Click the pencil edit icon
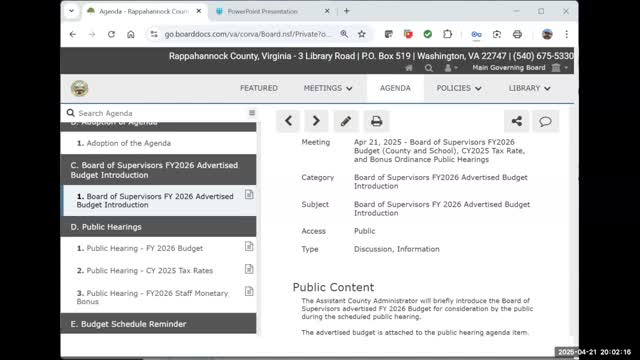This screenshot has width=640, height=360. coord(346,121)
